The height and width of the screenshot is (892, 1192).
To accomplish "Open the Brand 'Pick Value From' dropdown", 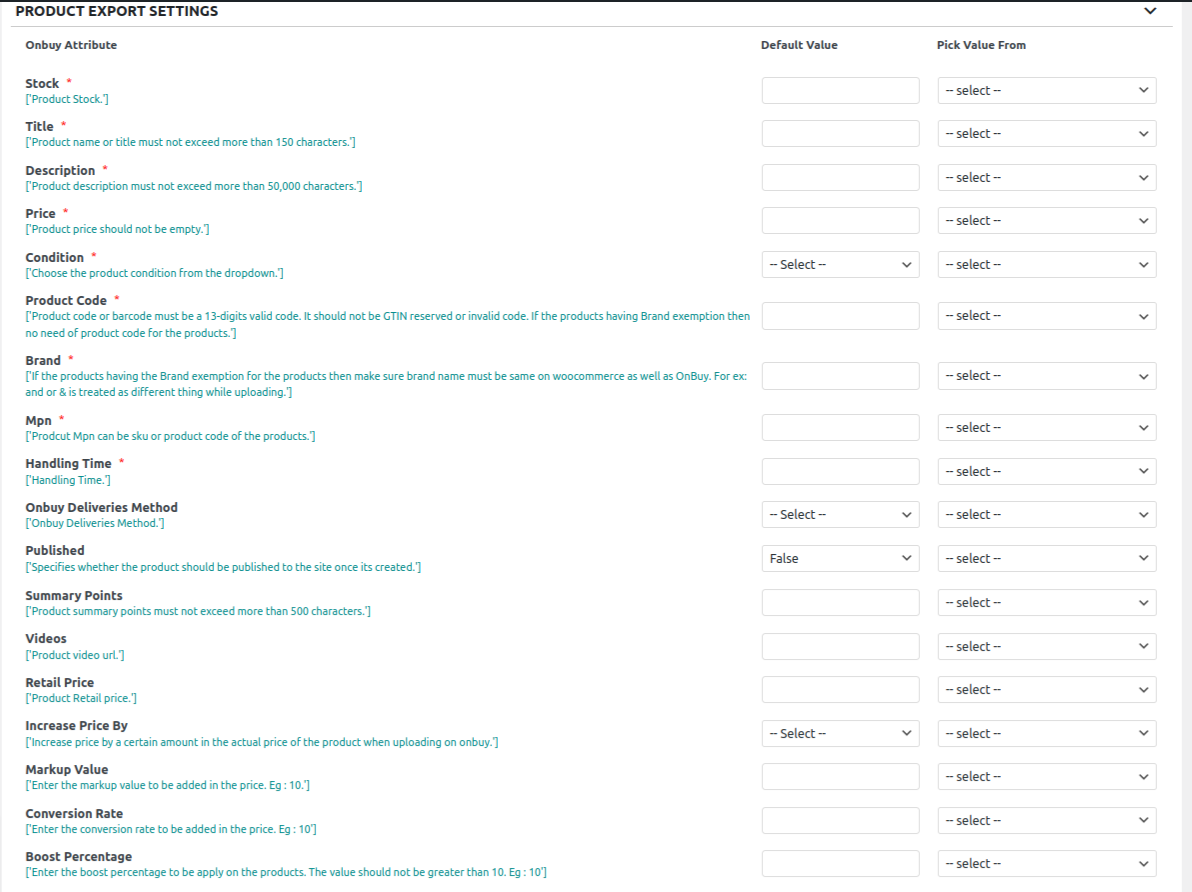I will [1047, 376].
